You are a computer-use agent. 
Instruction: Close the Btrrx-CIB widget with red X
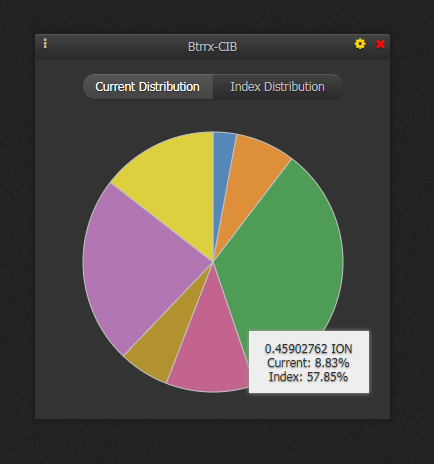coord(380,44)
